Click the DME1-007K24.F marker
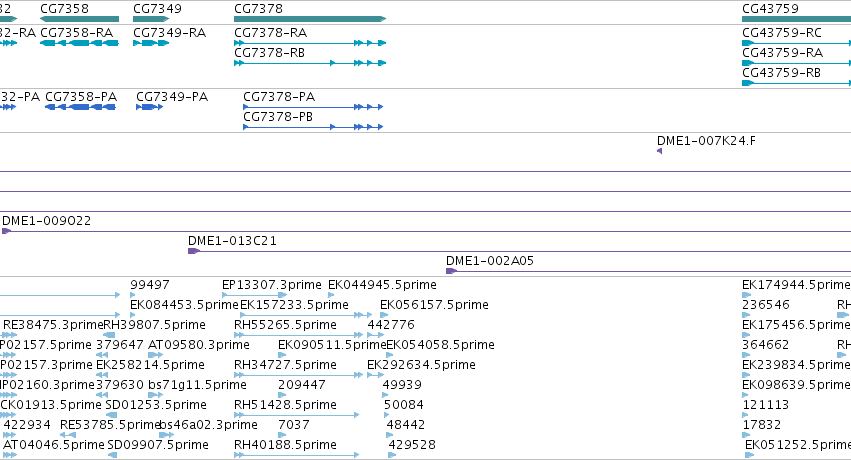Image resolution: width=851 pixels, height=460 pixels. (659, 151)
